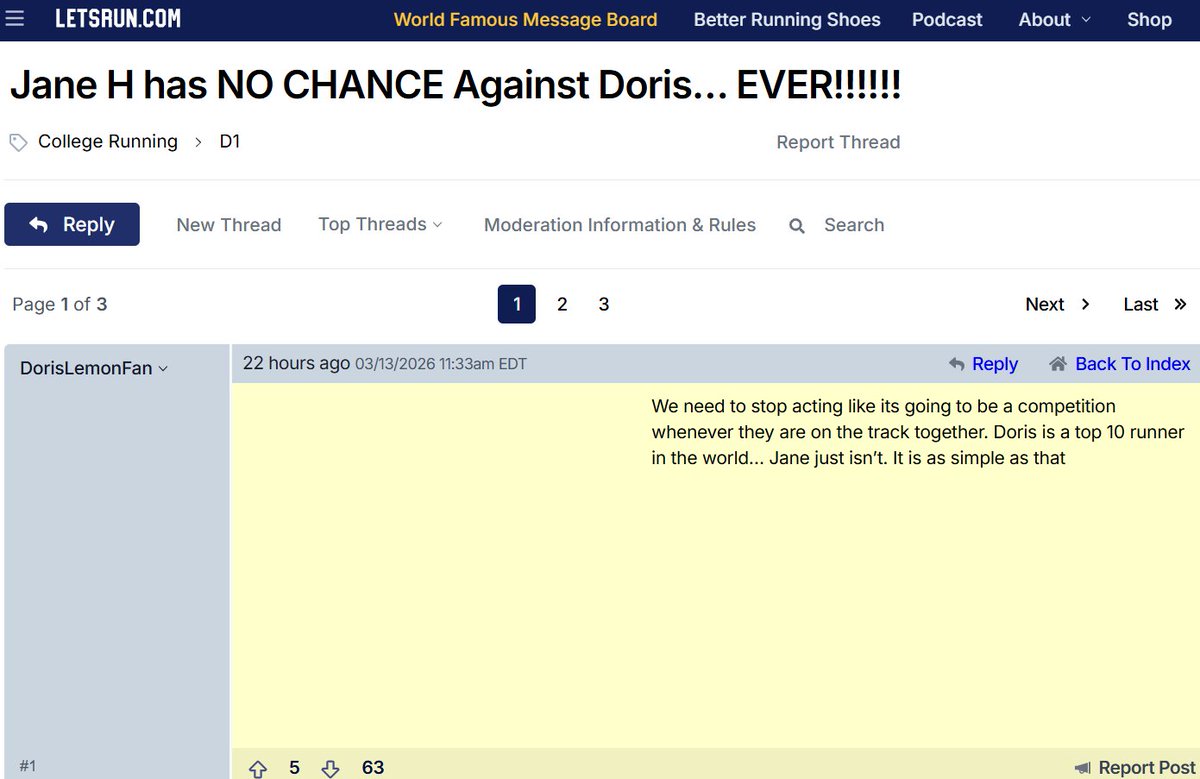
Task: Click the upvote count 5
Action: pyautogui.click(x=294, y=768)
